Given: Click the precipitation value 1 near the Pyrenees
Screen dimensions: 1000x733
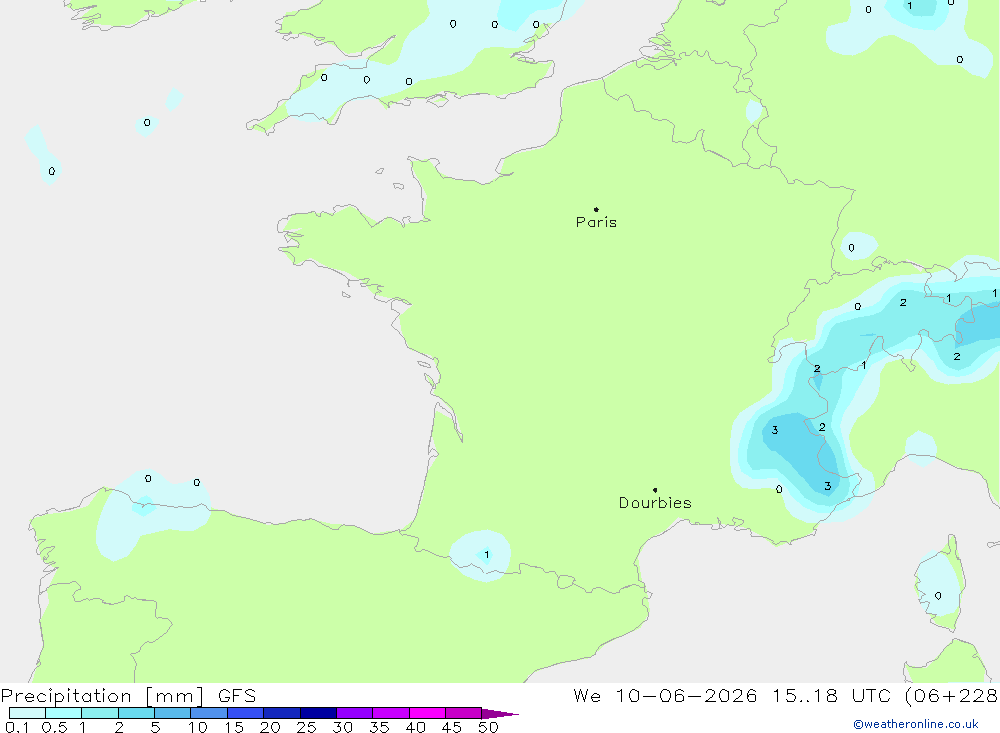Looking at the screenshot, I should [487, 555].
